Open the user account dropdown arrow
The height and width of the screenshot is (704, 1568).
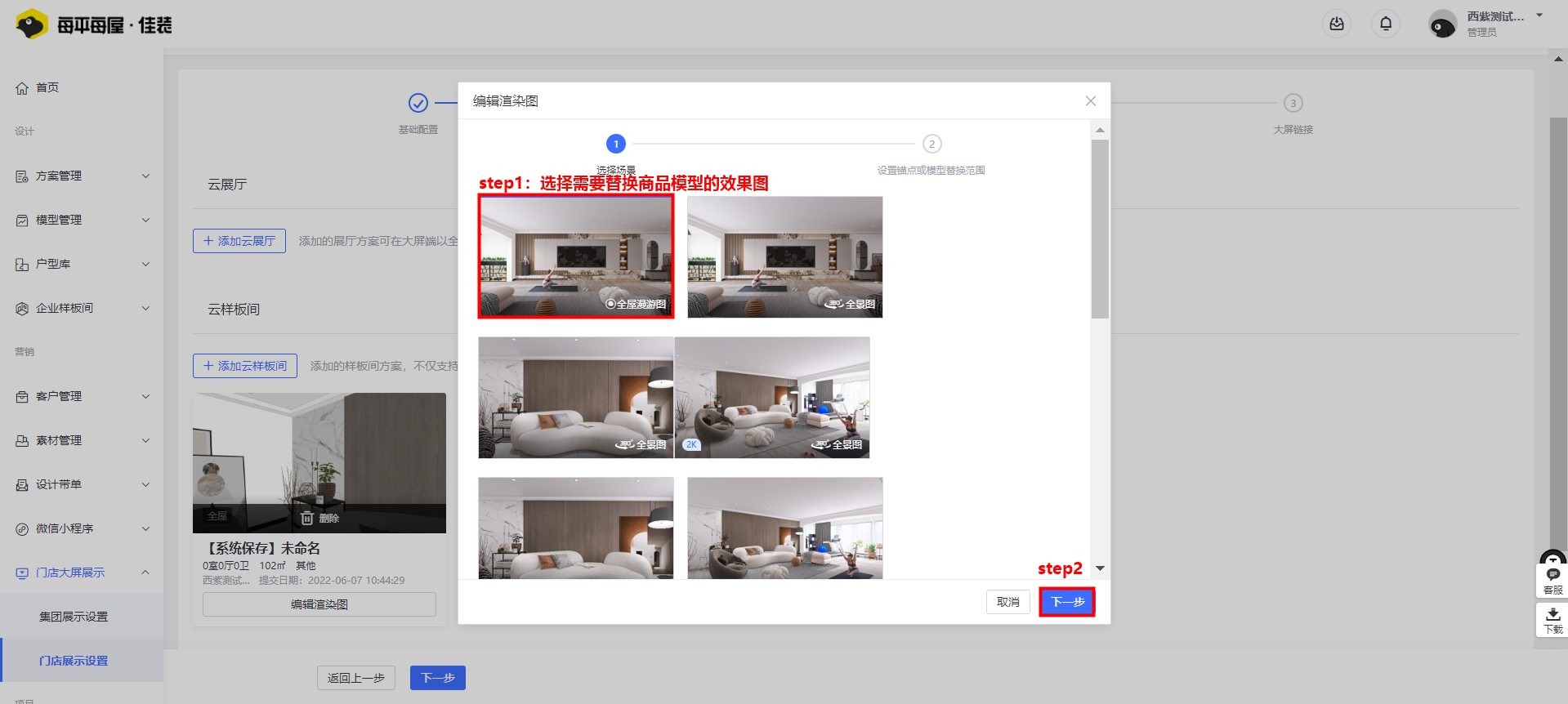[1539, 16]
